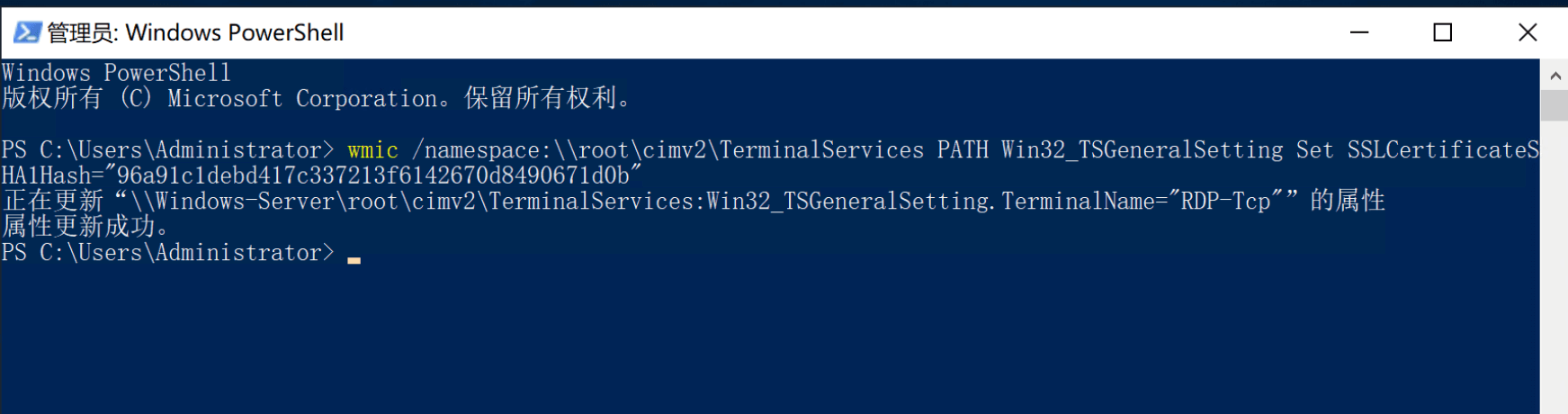
Task: Click the 属性更新成功 result message
Action: 85,227
